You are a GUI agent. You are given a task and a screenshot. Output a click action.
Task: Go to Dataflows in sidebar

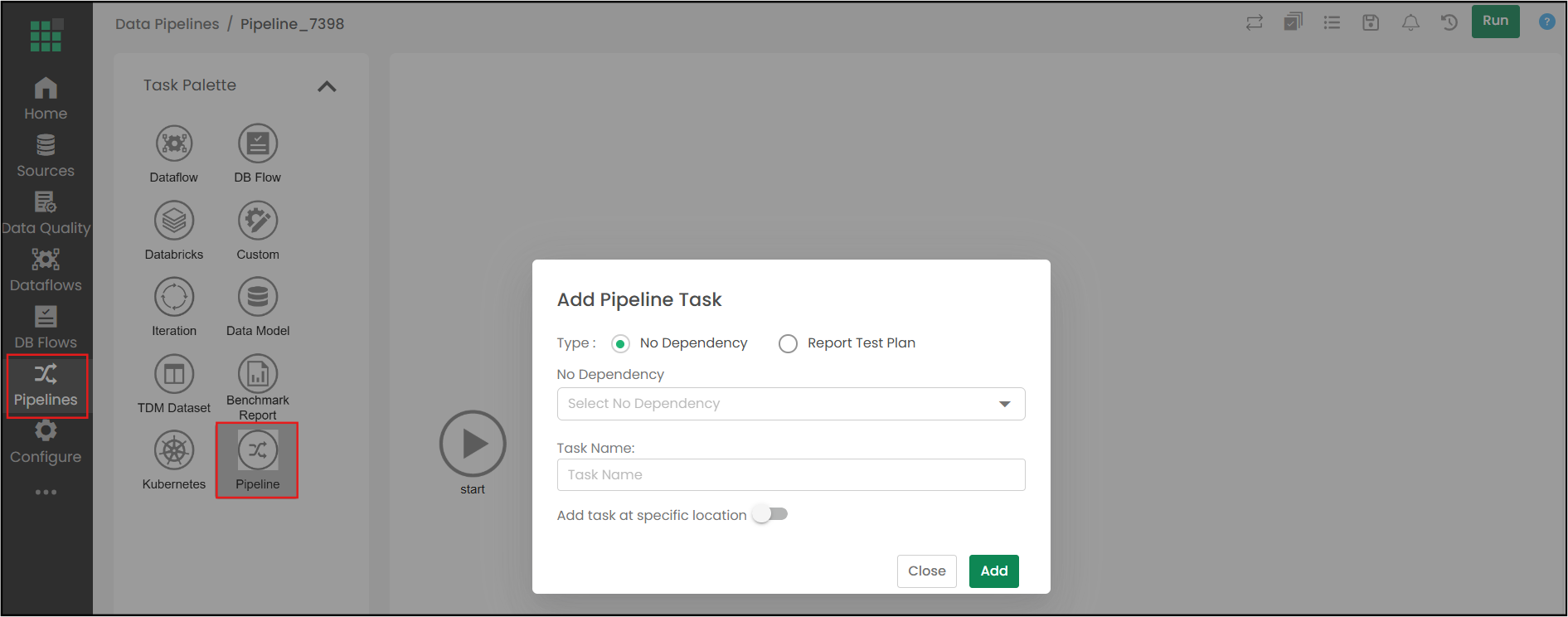pyautogui.click(x=46, y=270)
